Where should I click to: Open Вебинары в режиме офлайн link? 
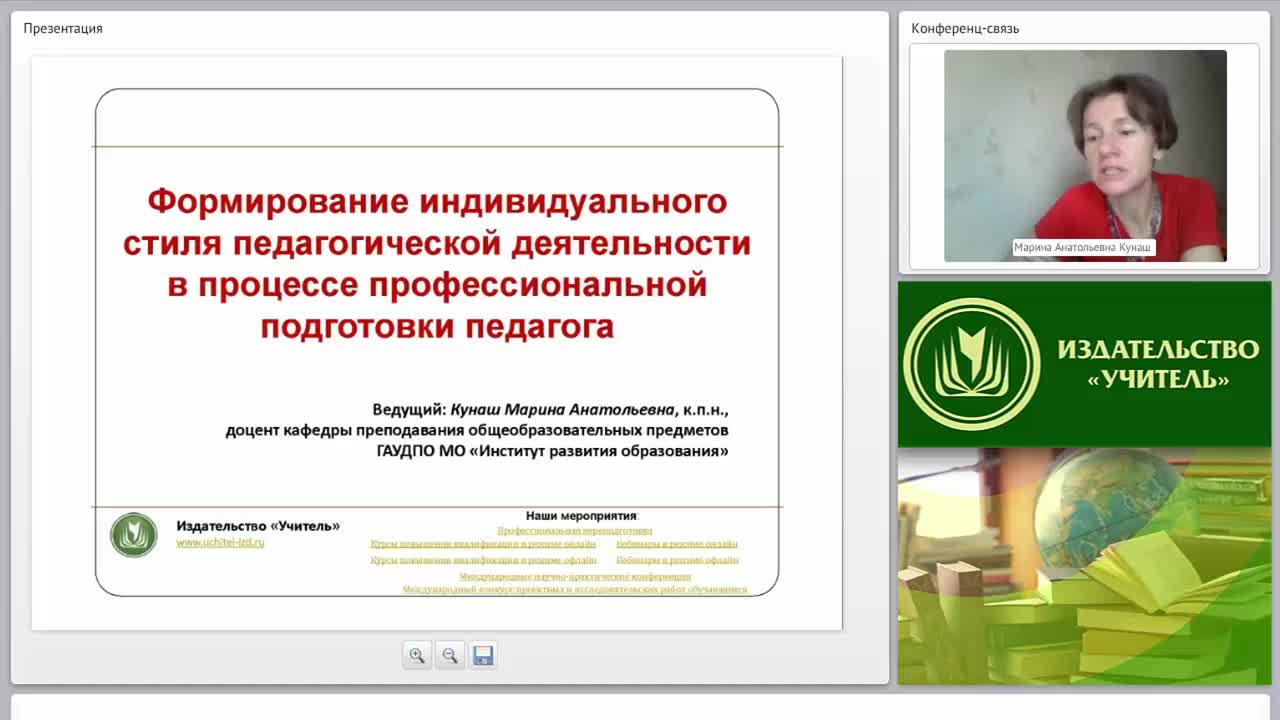(677, 561)
